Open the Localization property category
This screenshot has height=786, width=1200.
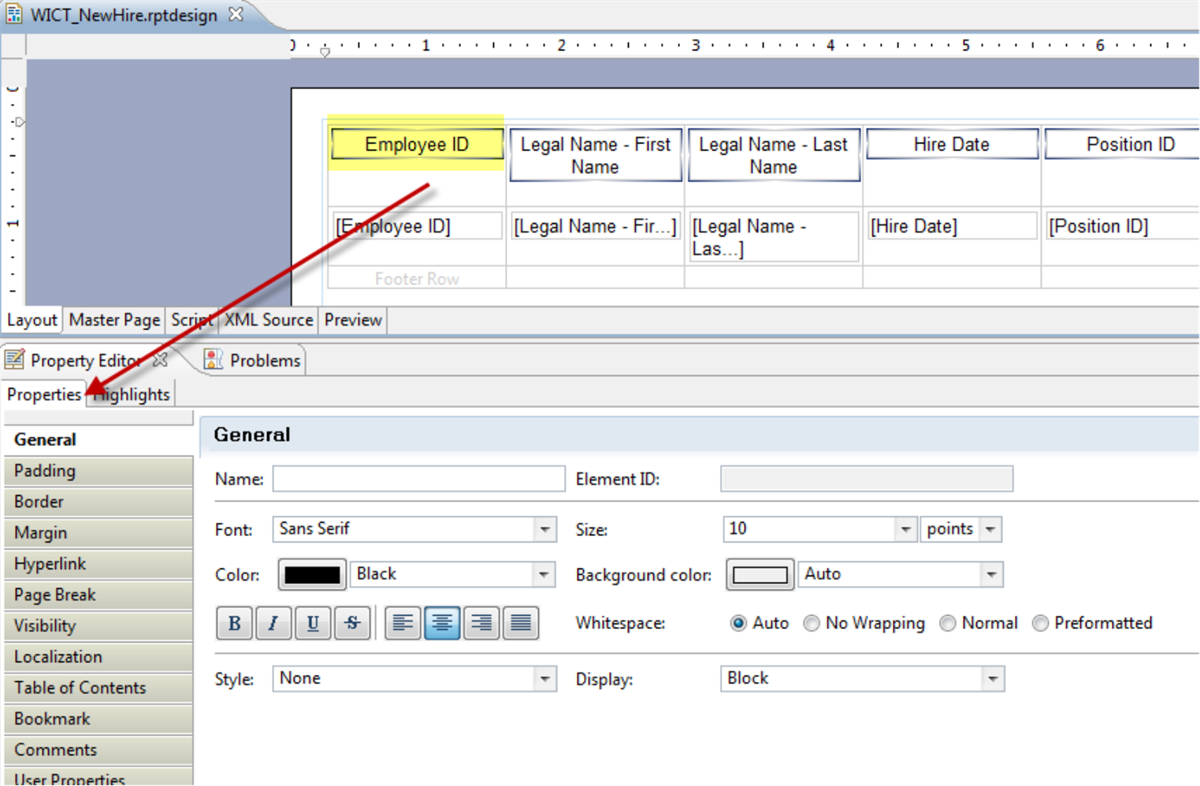click(x=97, y=657)
